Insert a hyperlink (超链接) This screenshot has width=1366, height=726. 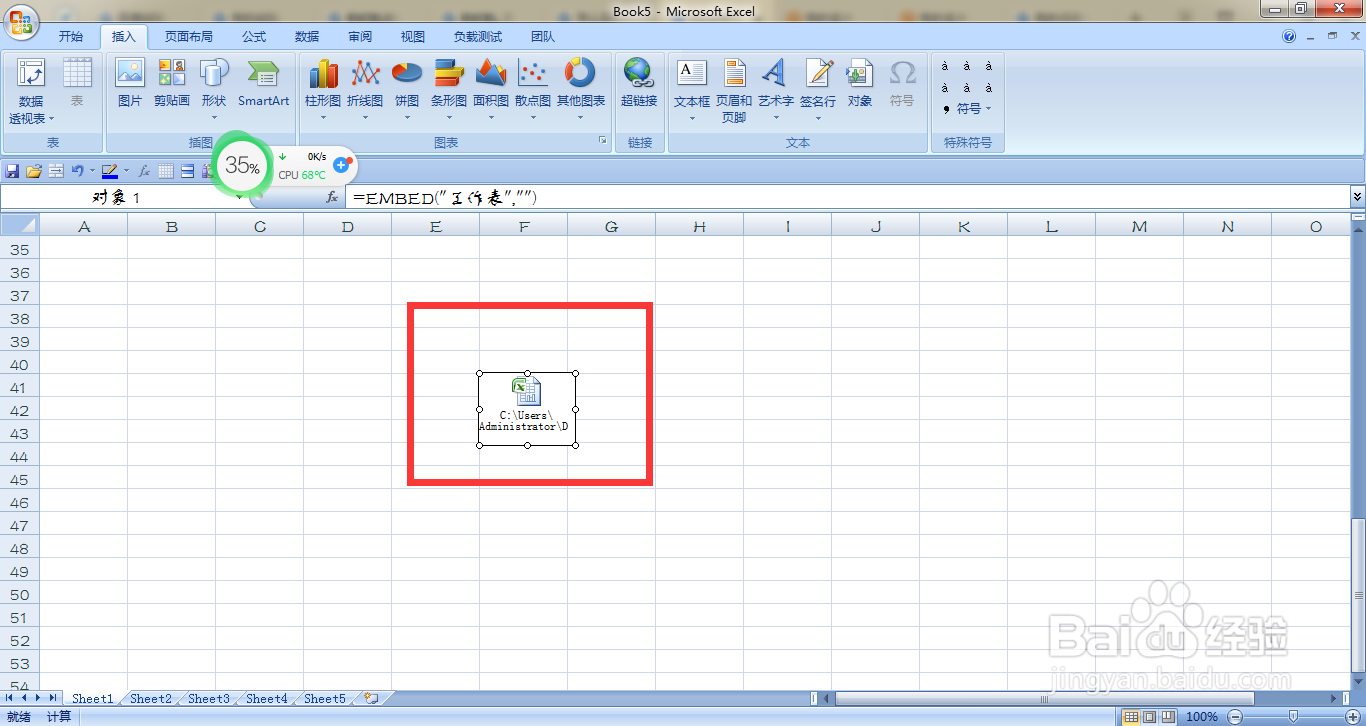pyautogui.click(x=639, y=84)
